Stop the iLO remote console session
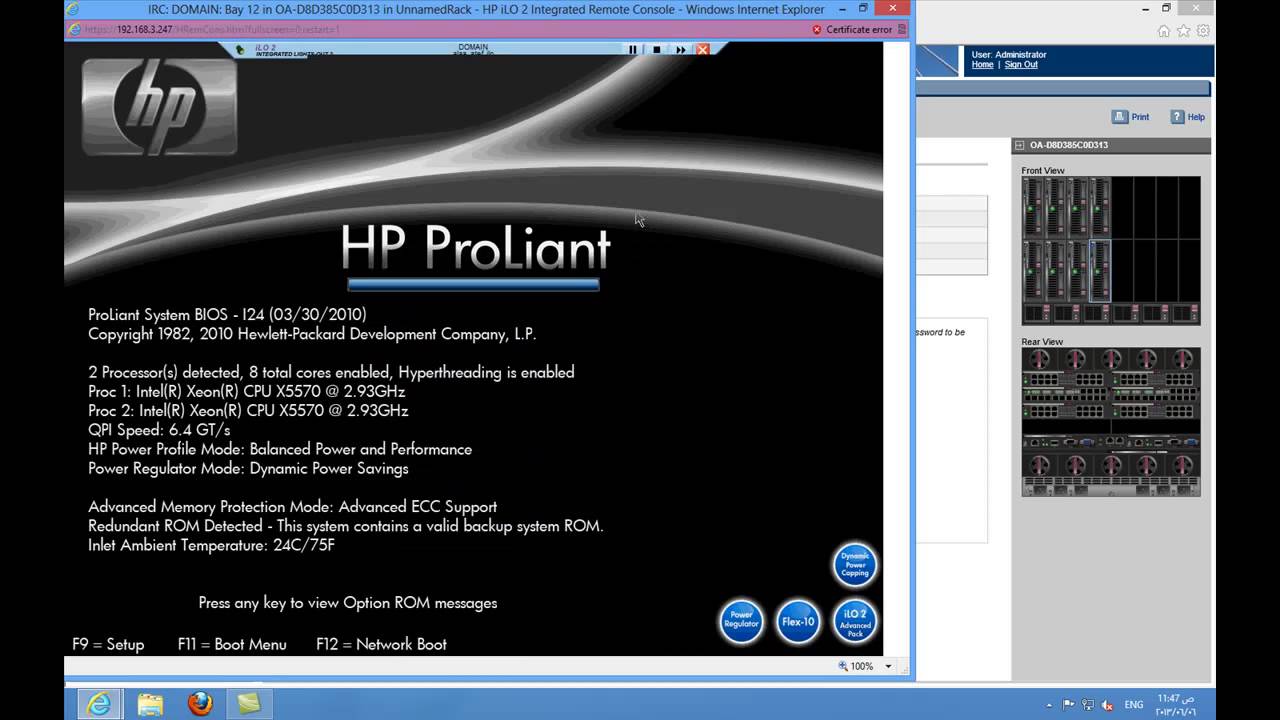Viewport: 1280px width, 720px height. coord(656,49)
